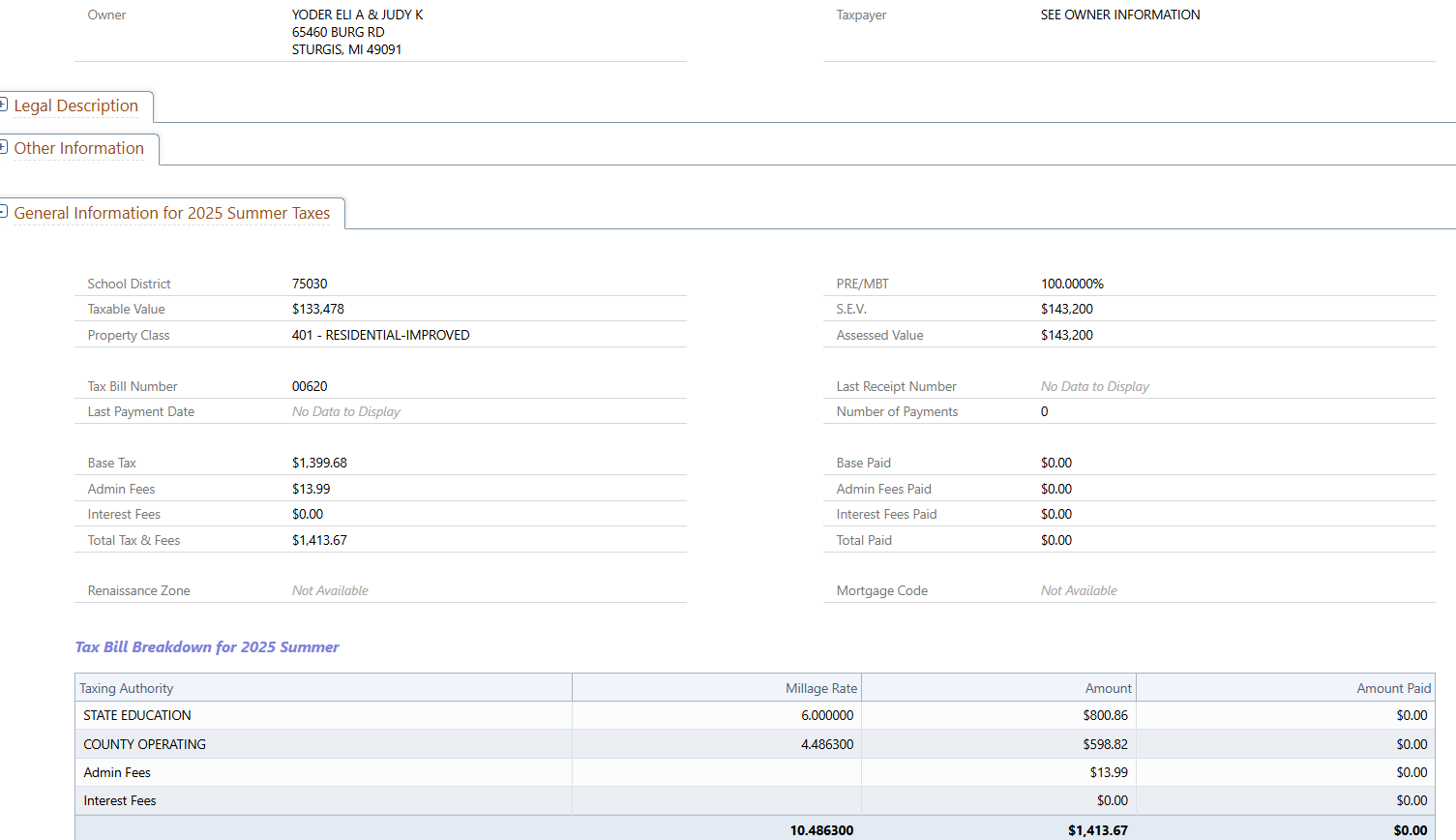Image resolution: width=1456 pixels, height=840 pixels.
Task: Click General Information for 2025 Summer Taxes heading
Action: 171,214
